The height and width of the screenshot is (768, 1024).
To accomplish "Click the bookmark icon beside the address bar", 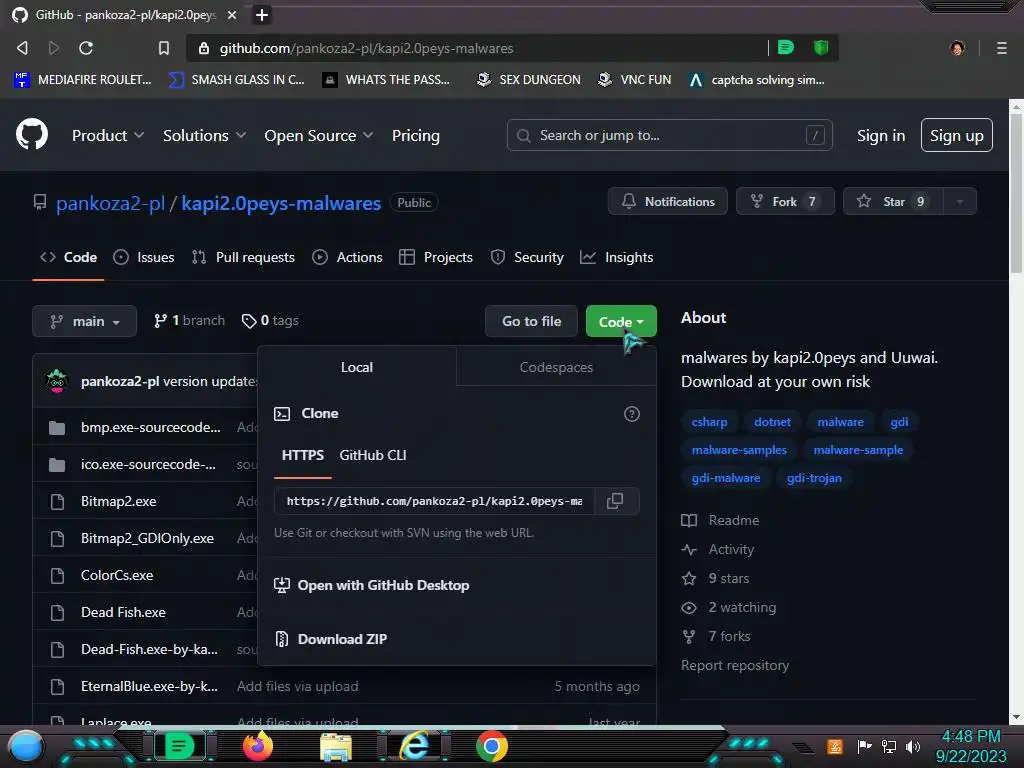I will (163, 48).
